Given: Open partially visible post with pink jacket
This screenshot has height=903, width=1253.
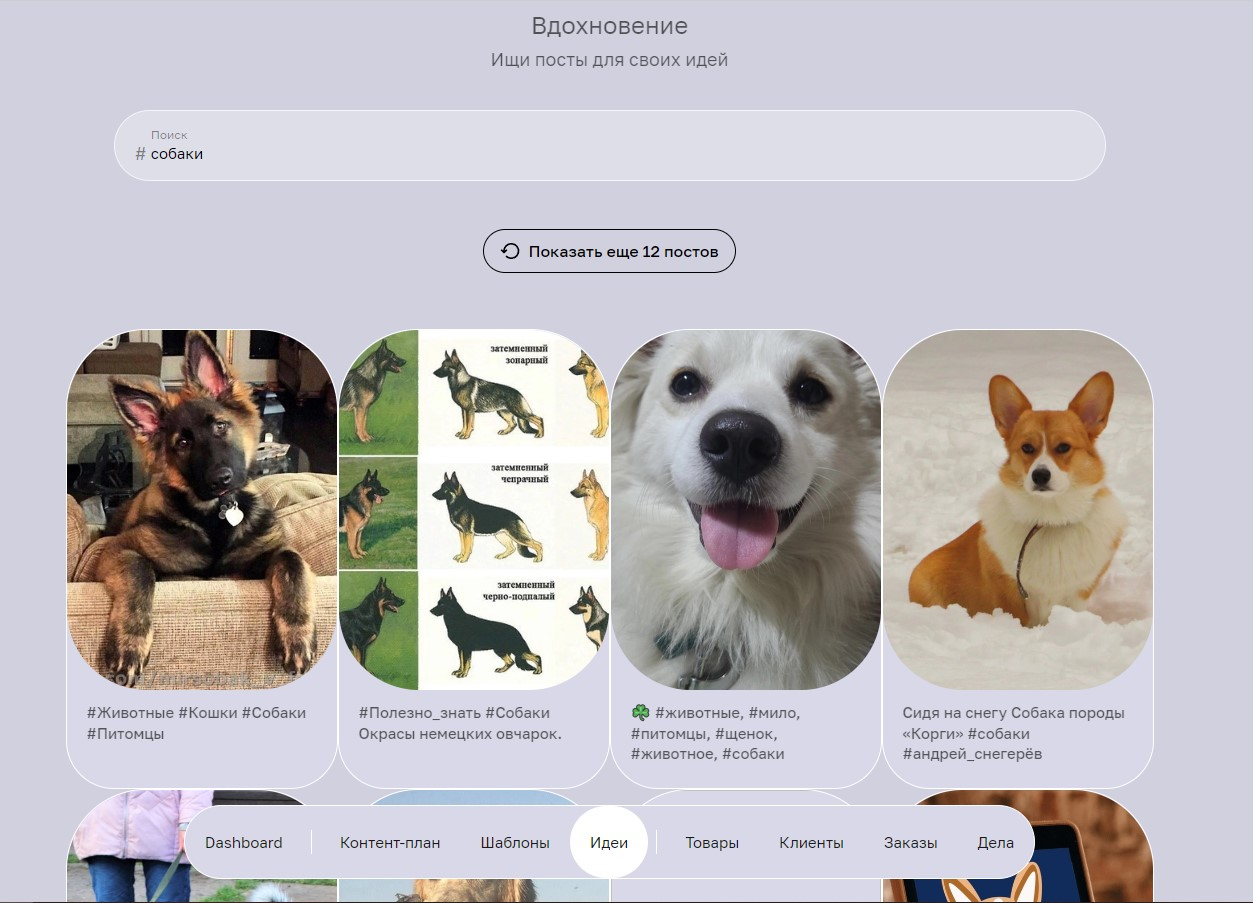Looking at the screenshot, I should [202, 846].
